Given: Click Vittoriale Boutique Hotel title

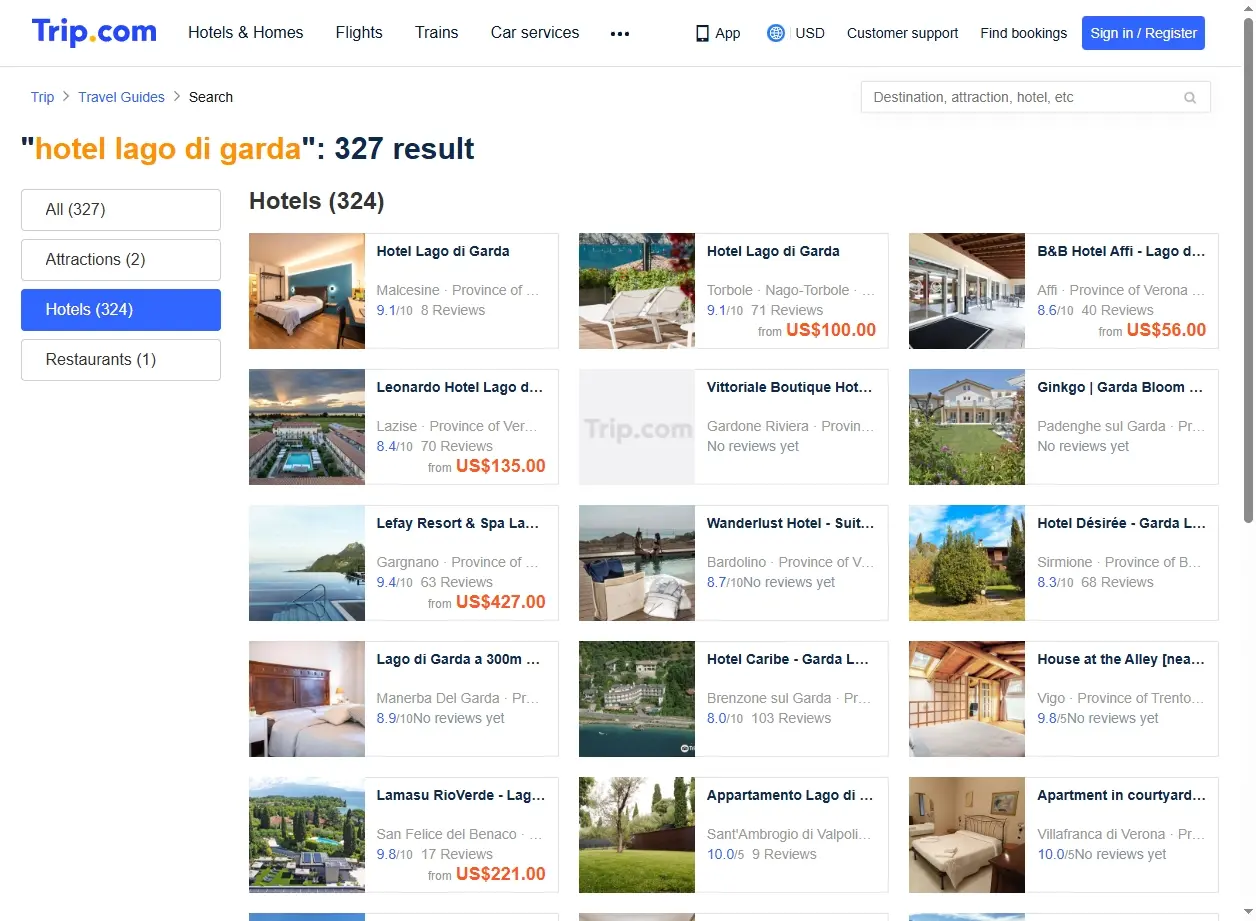Looking at the screenshot, I should pos(789,387).
